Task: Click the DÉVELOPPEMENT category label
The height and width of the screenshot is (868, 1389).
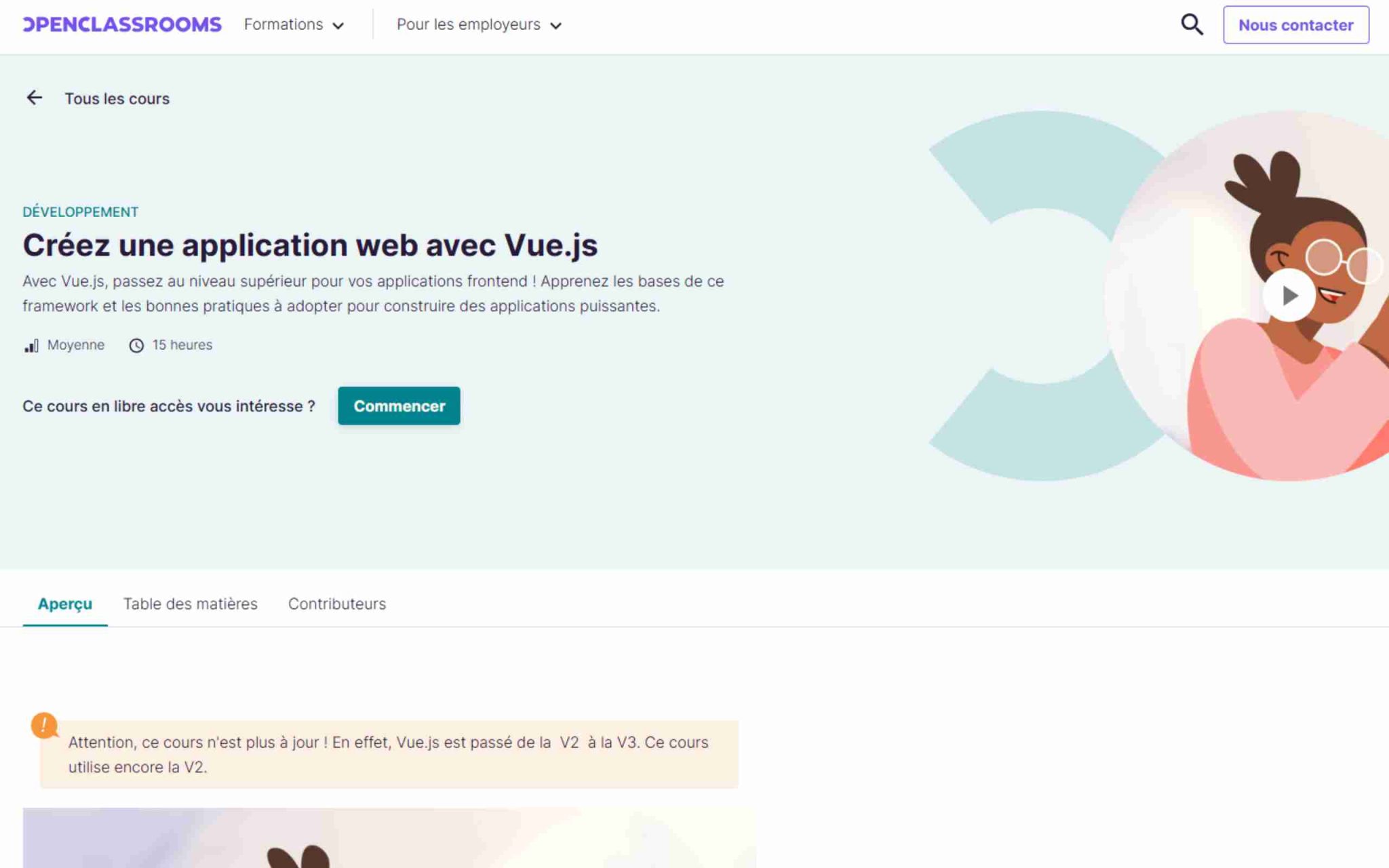Action: click(x=81, y=212)
